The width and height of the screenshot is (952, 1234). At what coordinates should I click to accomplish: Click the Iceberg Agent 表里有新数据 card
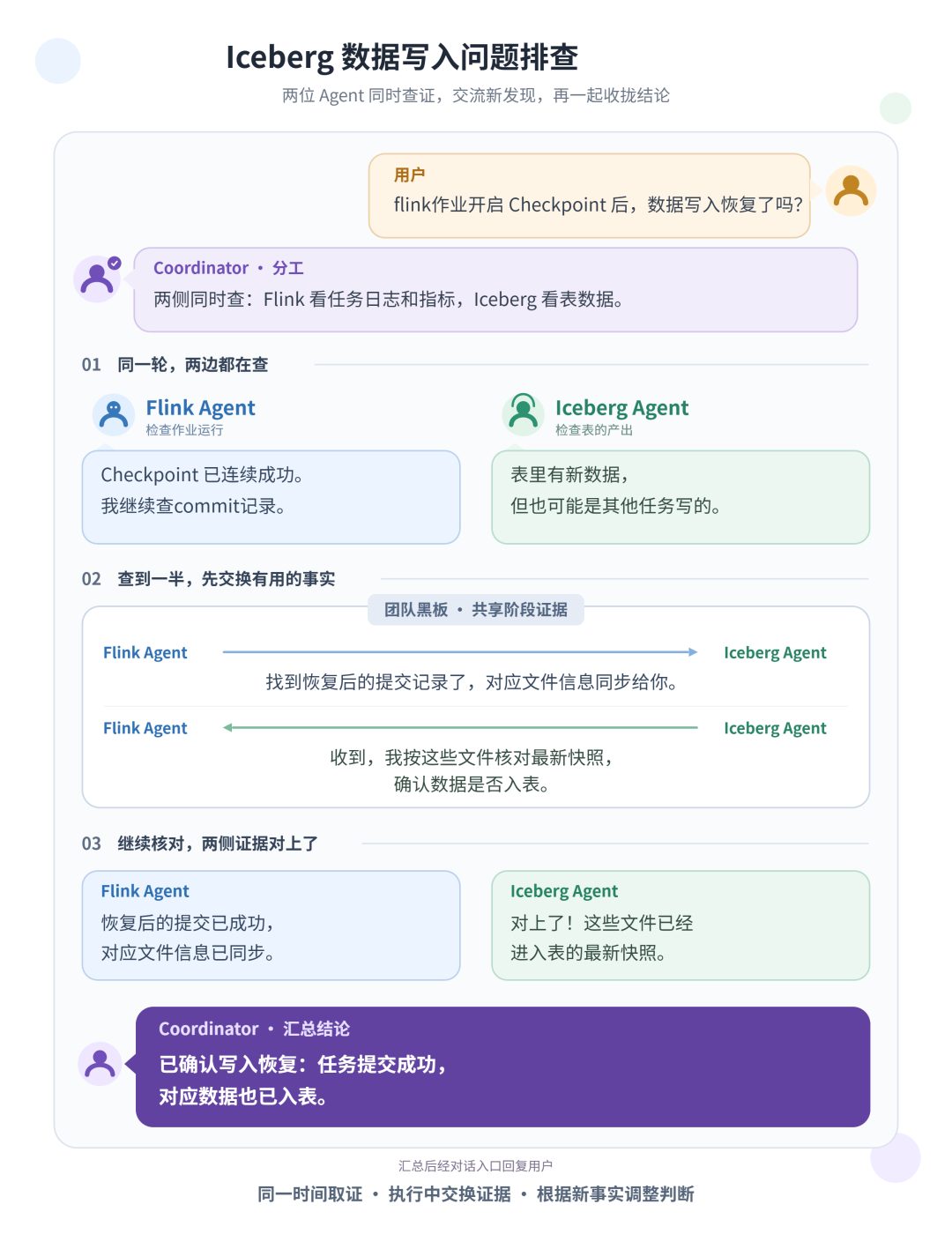[681, 497]
